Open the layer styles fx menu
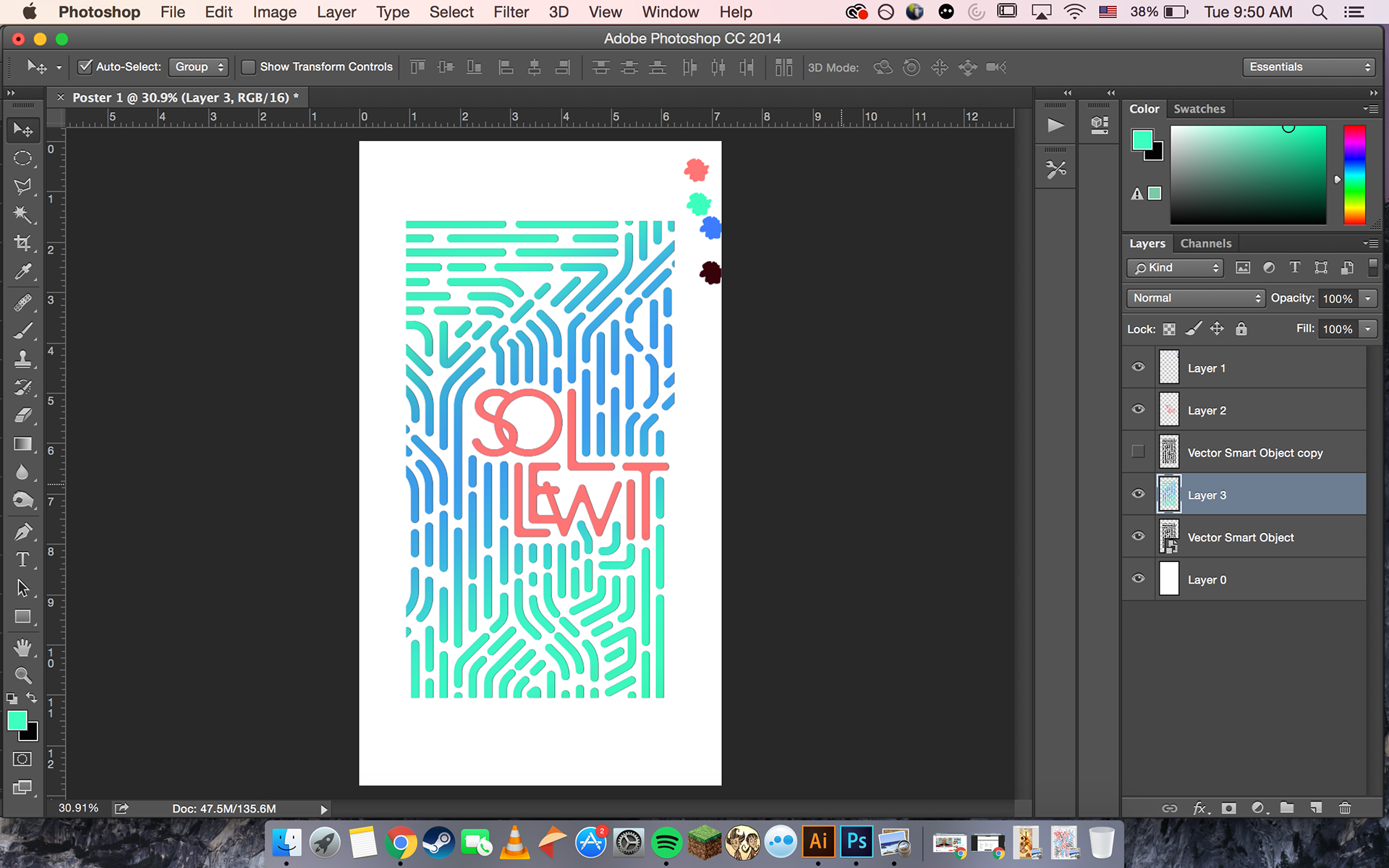The image size is (1389, 868). click(1200, 808)
